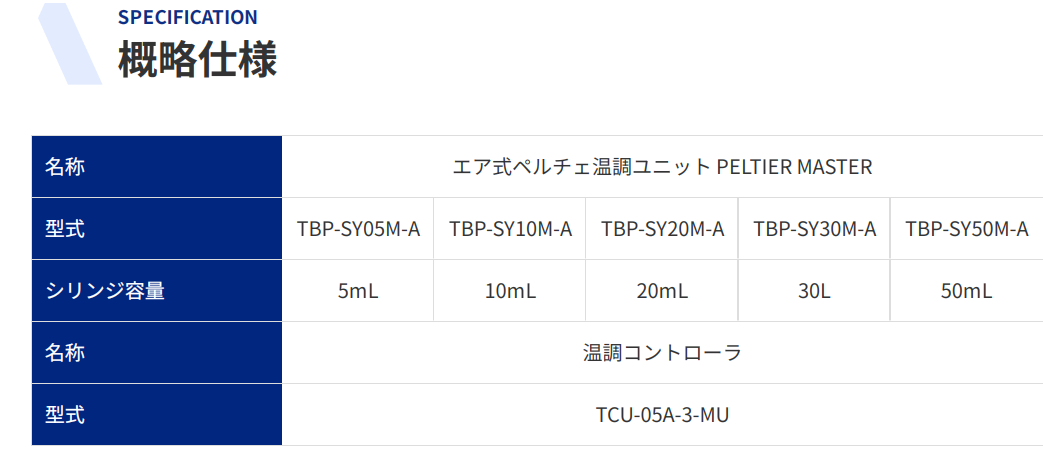Screen dimensions: 1043x454
Task: Select model TBP-SY10M-A cell
Action: click(x=510, y=229)
